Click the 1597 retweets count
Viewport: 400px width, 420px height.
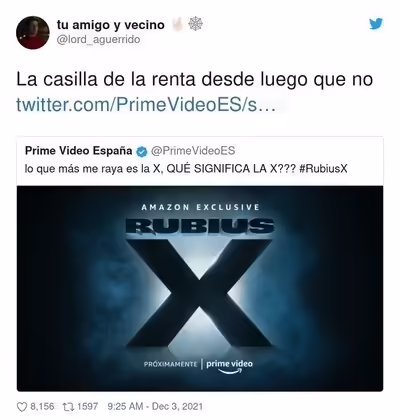pos(88,407)
